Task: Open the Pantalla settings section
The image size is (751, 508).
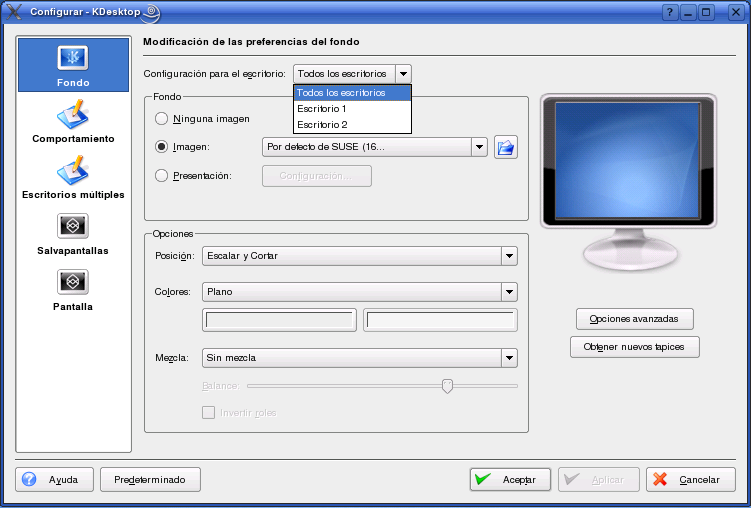Action: [x=73, y=290]
